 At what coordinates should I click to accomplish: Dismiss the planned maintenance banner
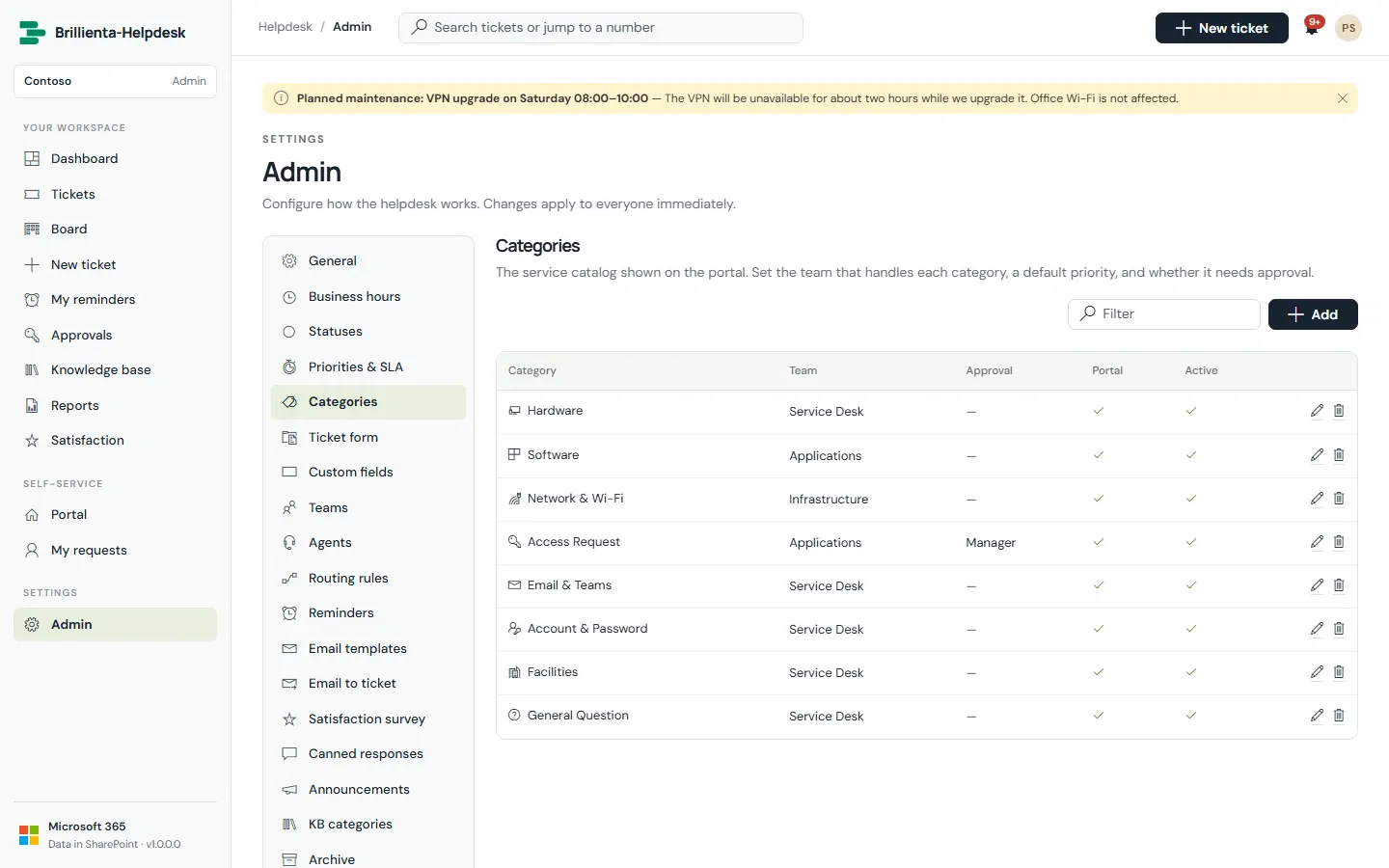pyautogui.click(x=1342, y=98)
